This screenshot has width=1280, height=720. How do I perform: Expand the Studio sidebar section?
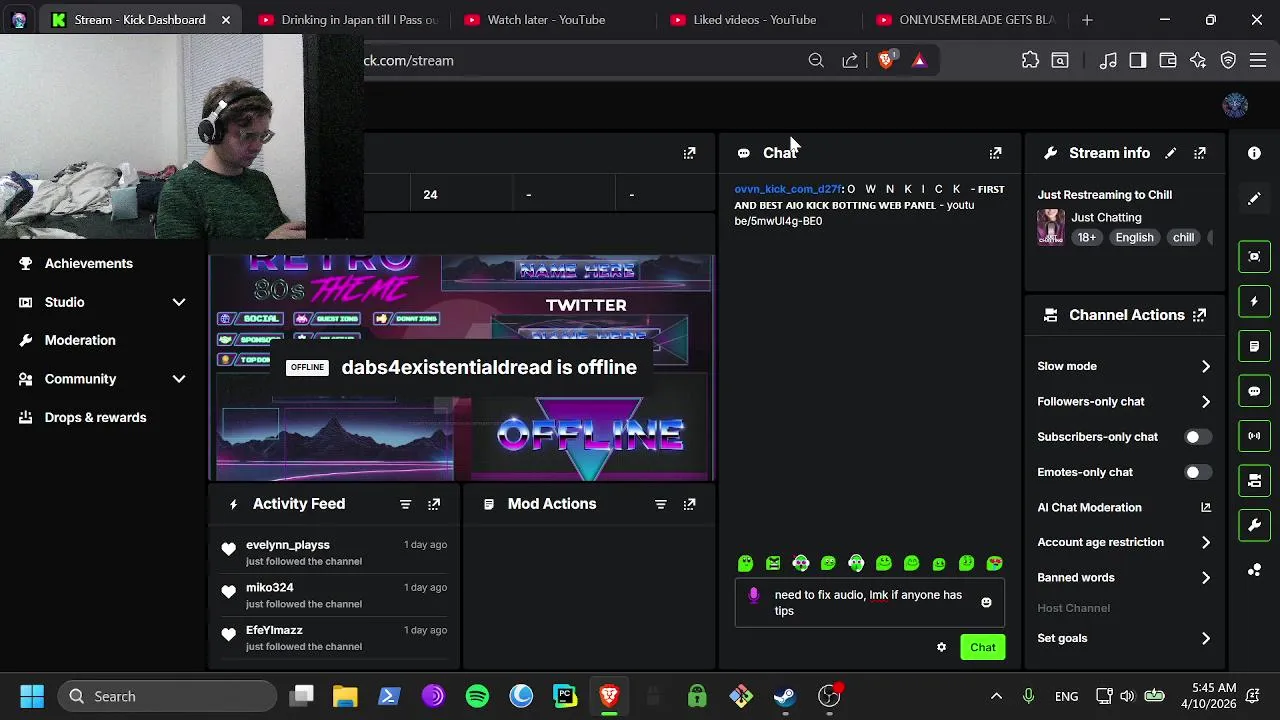point(179,302)
